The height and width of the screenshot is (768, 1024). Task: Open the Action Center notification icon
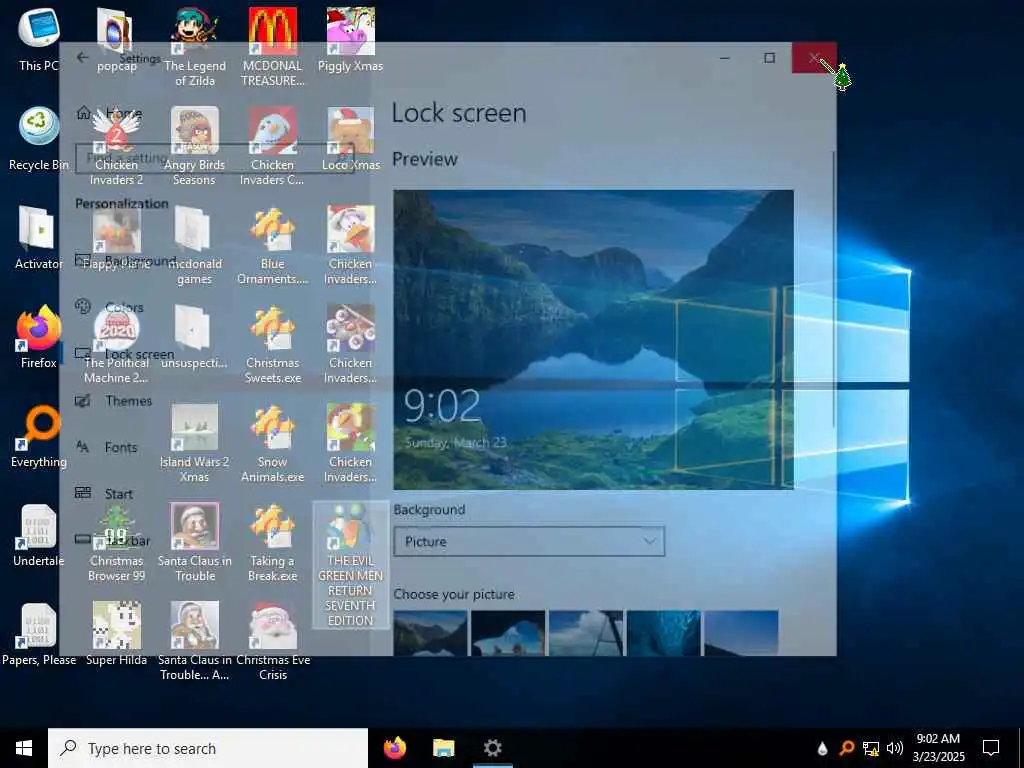point(991,748)
